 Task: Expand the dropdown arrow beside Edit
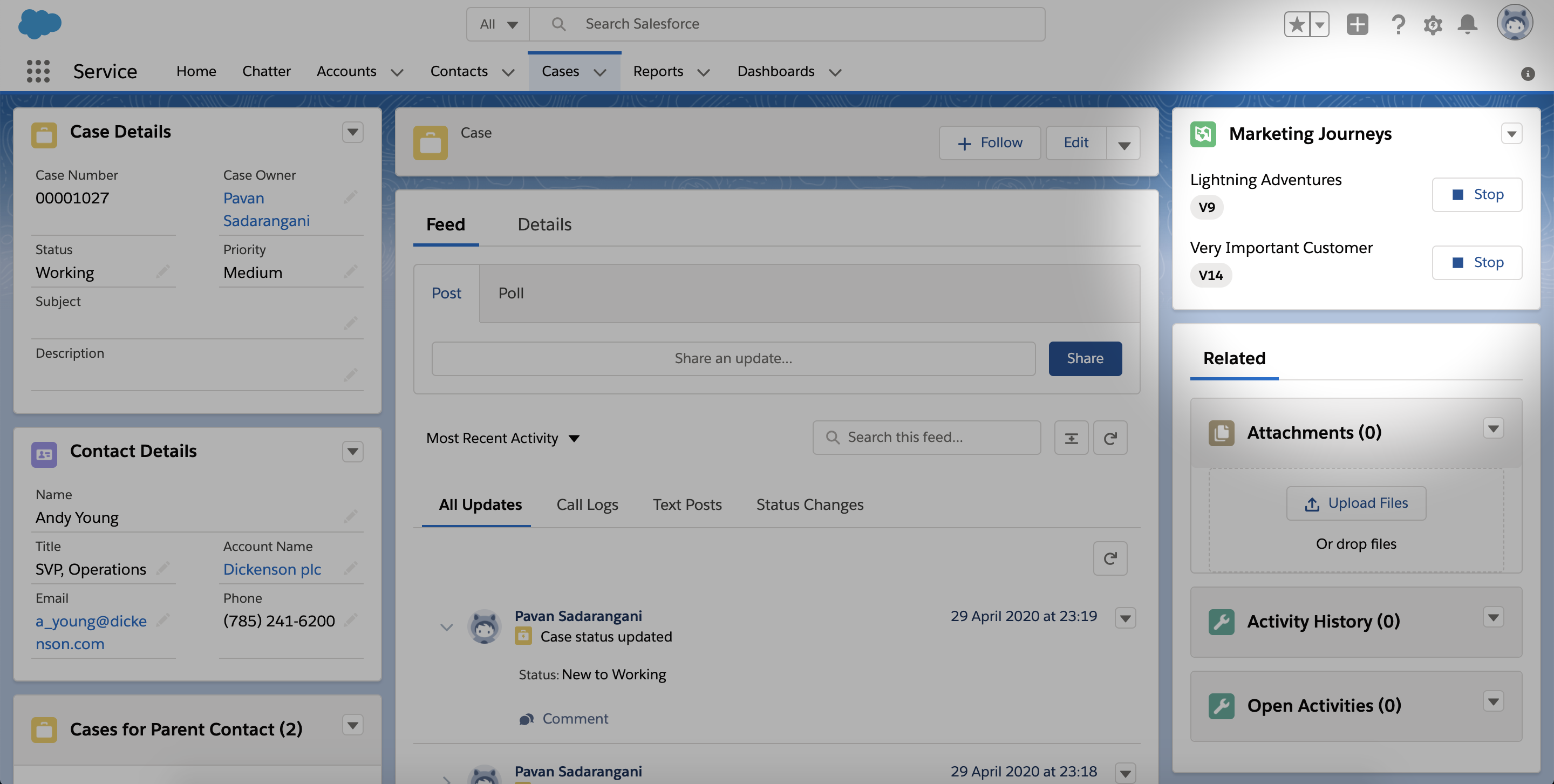[1123, 144]
